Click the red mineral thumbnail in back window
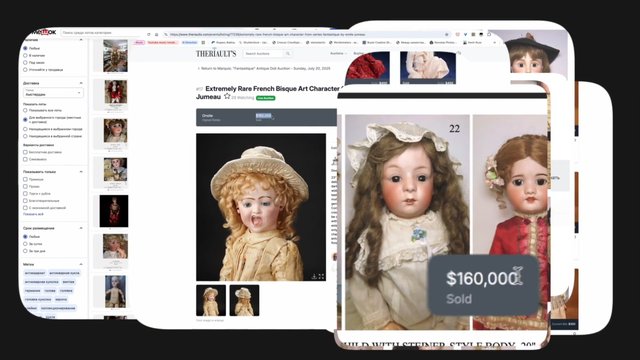Image resolution: width=640 pixels, height=360 pixels. tap(367, 68)
